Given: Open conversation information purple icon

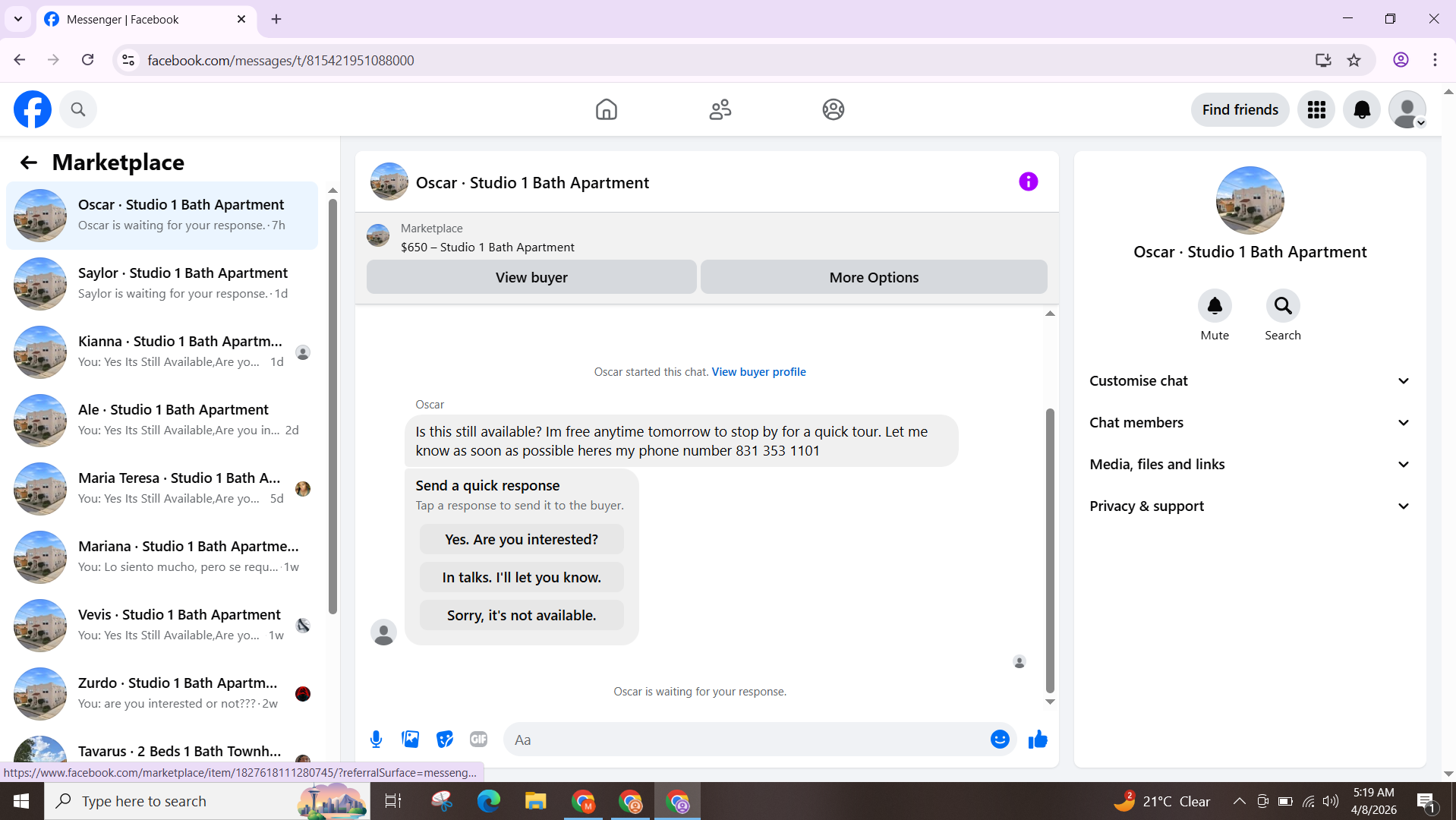Looking at the screenshot, I should tap(1028, 181).
